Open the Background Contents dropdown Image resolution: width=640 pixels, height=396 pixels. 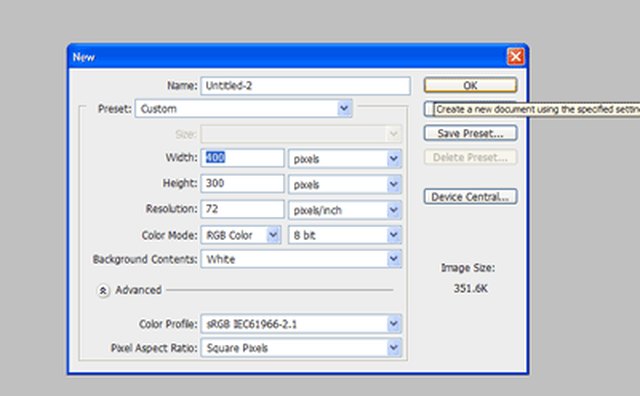[301, 259]
